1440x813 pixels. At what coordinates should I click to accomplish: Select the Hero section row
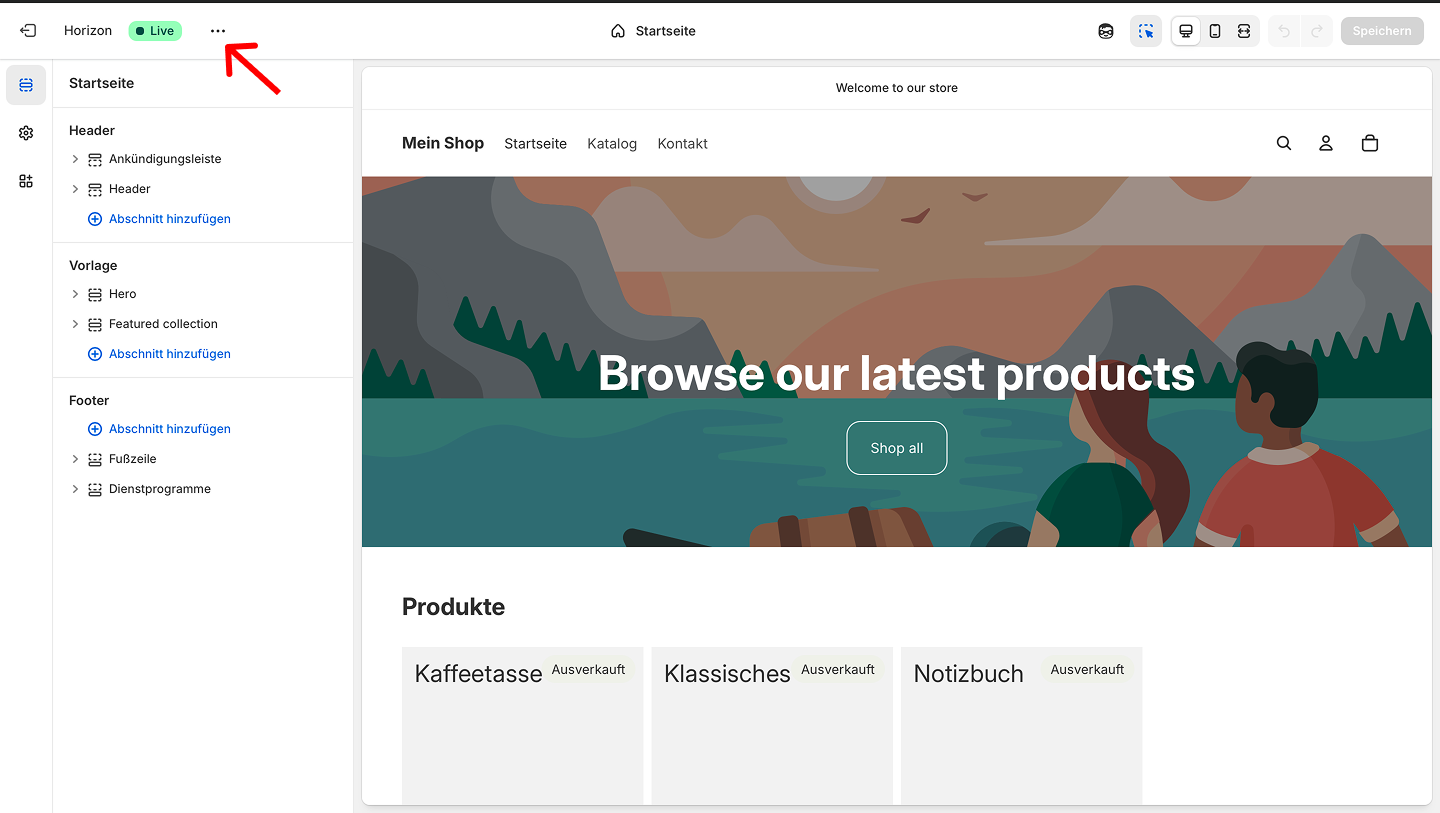click(x=204, y=294)
